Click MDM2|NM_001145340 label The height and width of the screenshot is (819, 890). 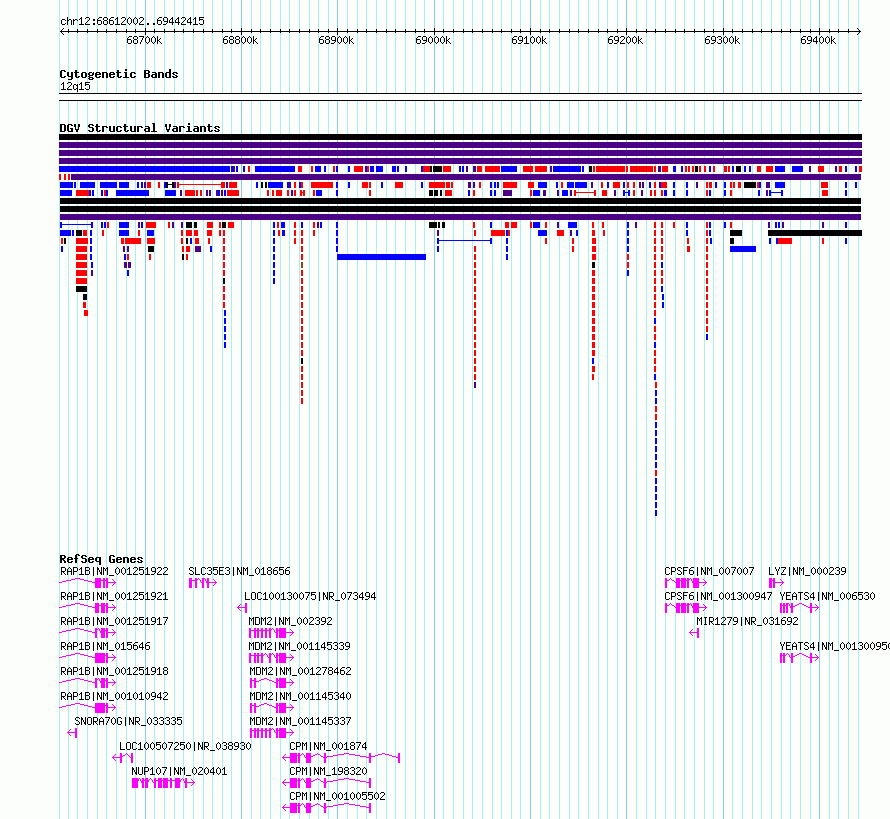(300, 696)
